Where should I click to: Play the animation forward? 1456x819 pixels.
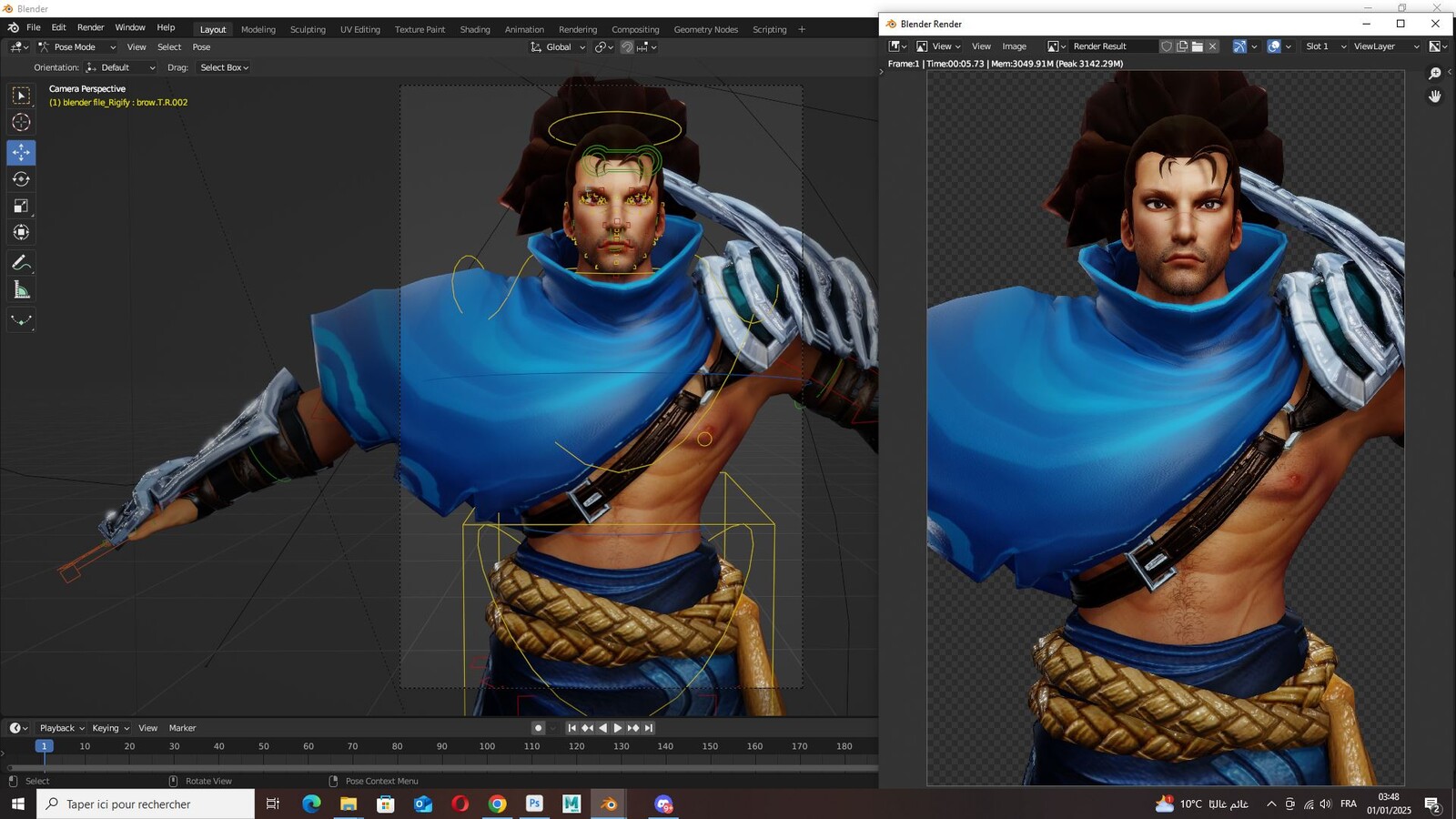(x=618, y=728)
